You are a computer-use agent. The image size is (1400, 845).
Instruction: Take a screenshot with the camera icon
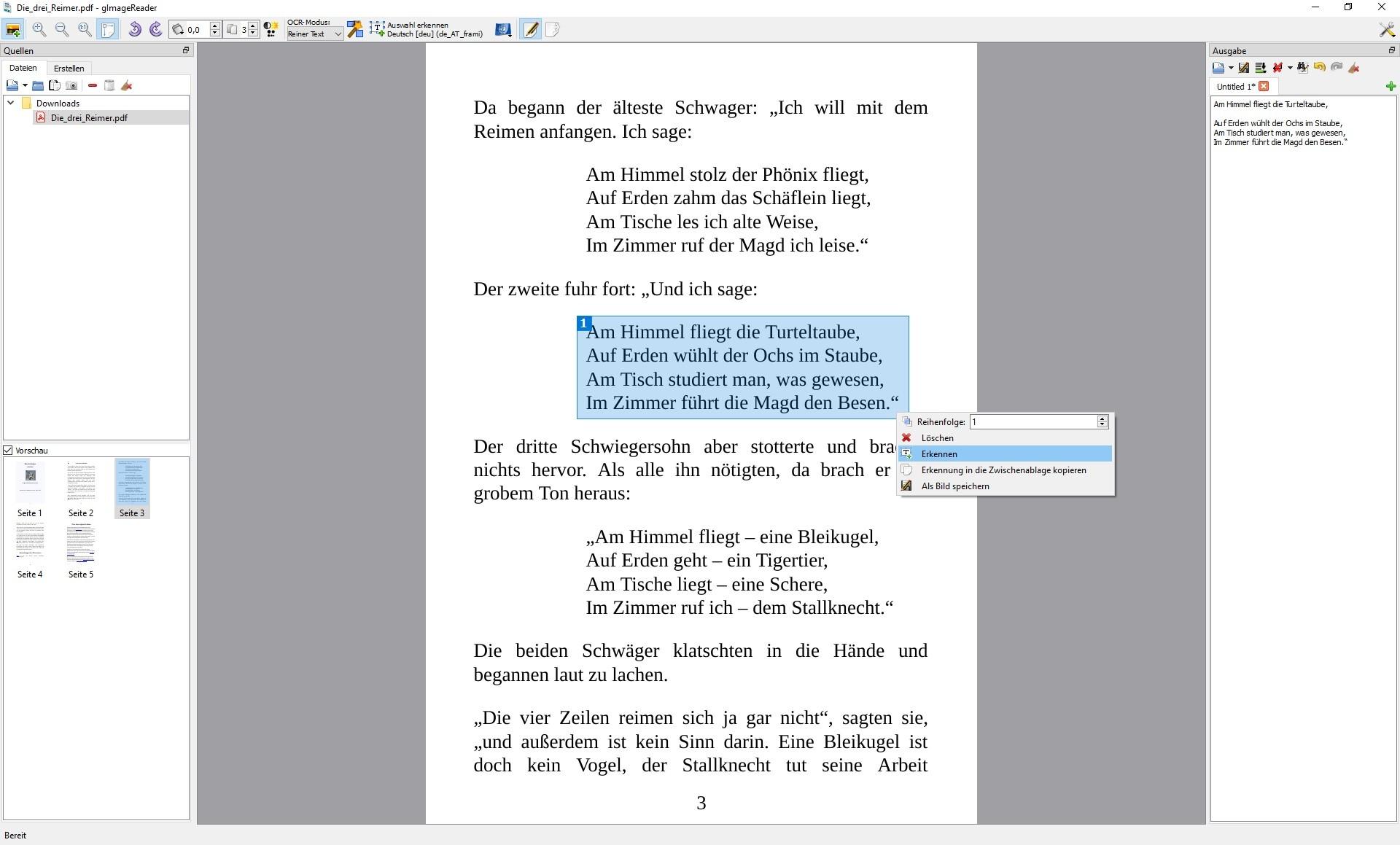(71, 85)
